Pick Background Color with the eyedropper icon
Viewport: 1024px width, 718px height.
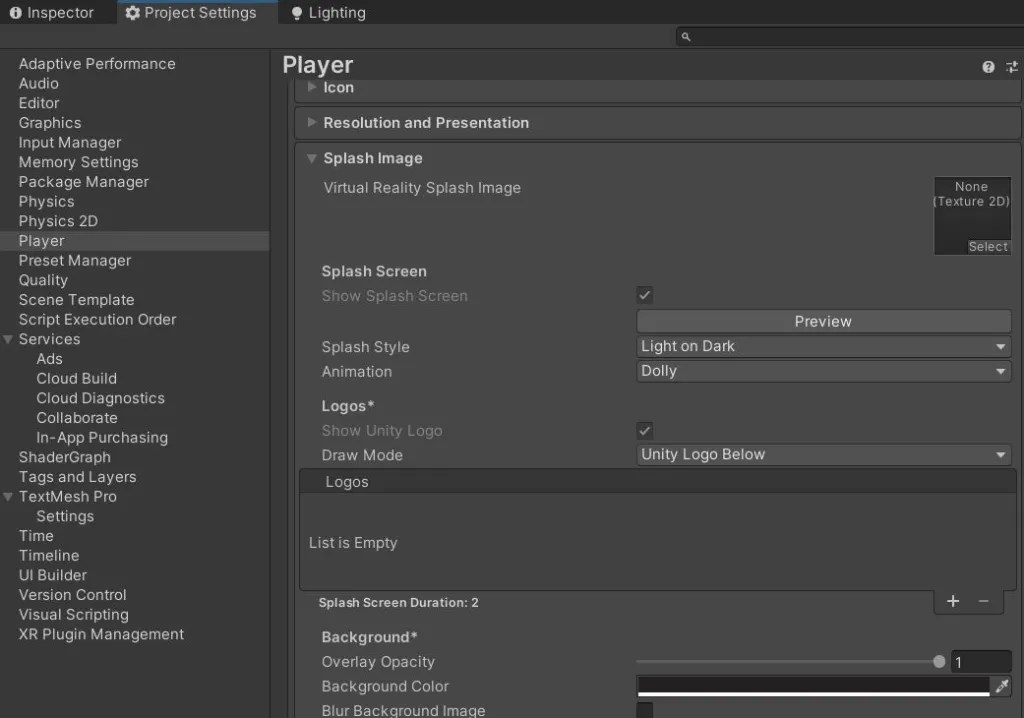pyautogui.click(x=1003, y=686)
